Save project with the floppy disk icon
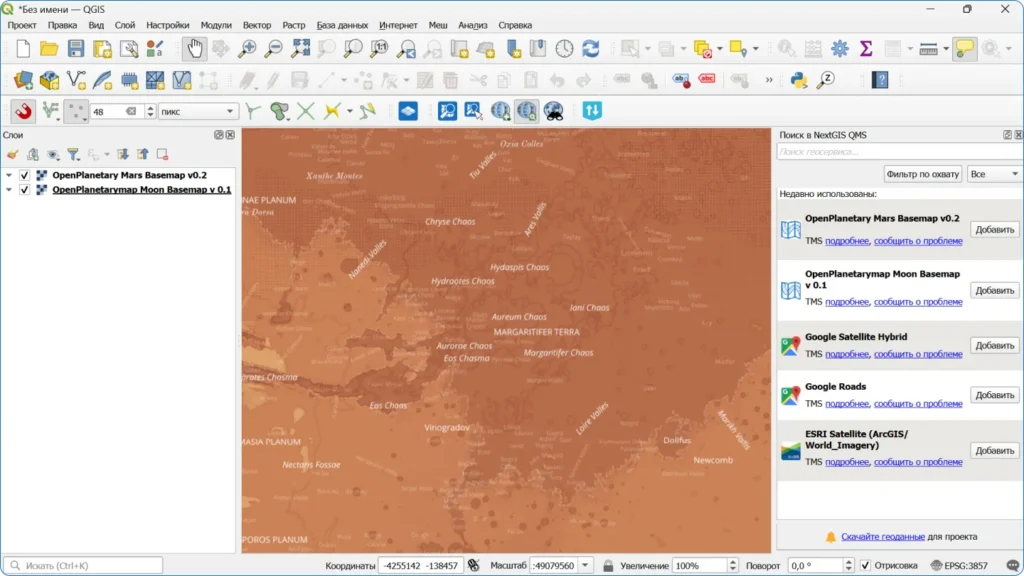1024x576 pixels. [76, 49]
